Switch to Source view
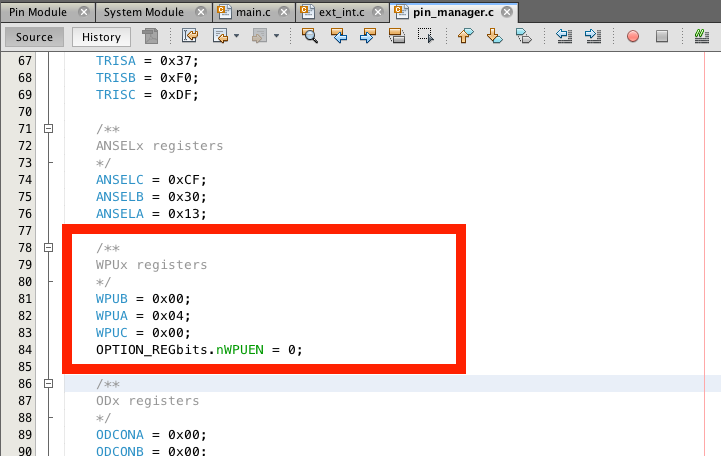The height and width of the screenshot is (456, 721). (34, 37)
